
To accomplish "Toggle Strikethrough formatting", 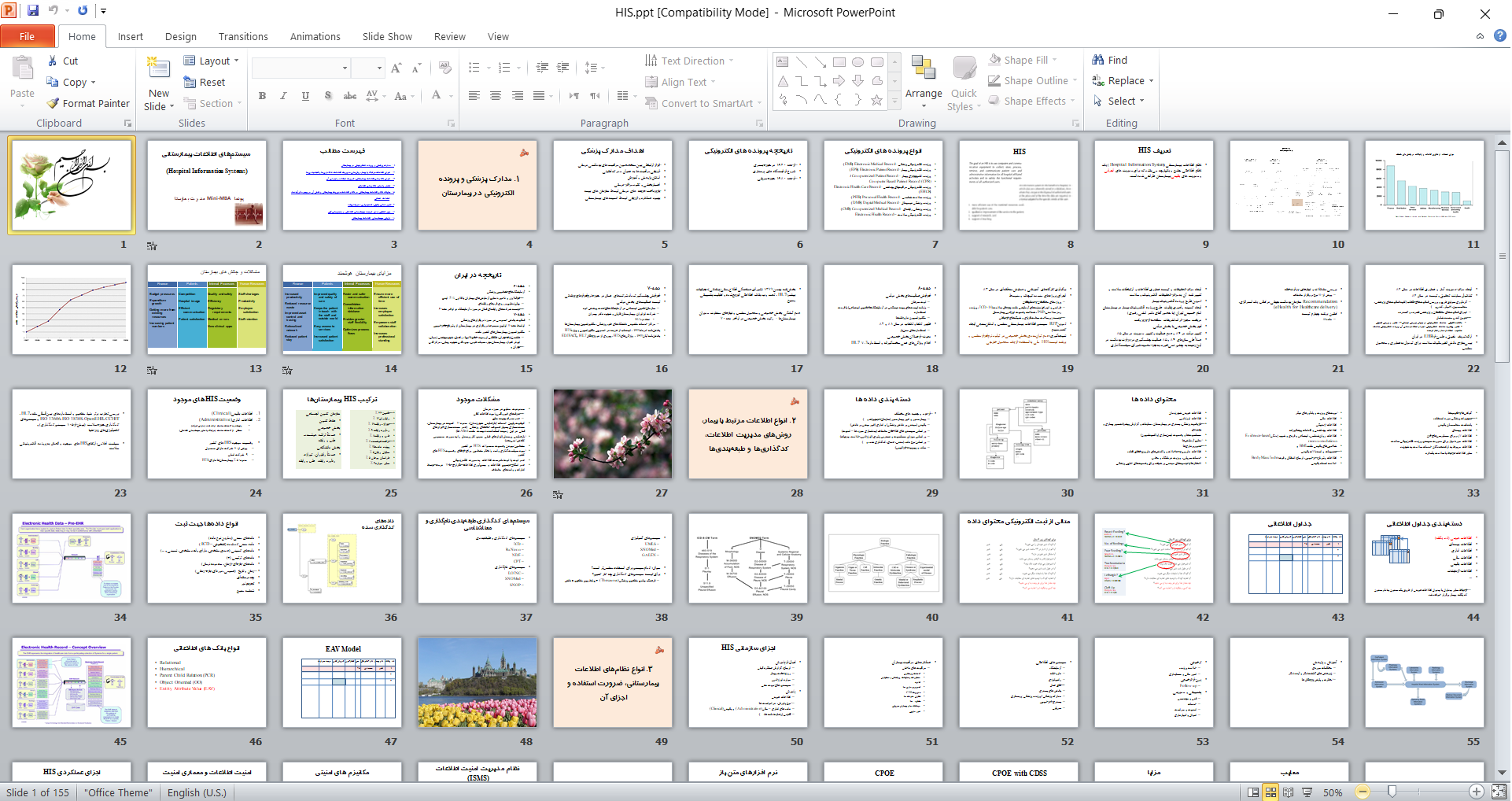I will point(350,96).
